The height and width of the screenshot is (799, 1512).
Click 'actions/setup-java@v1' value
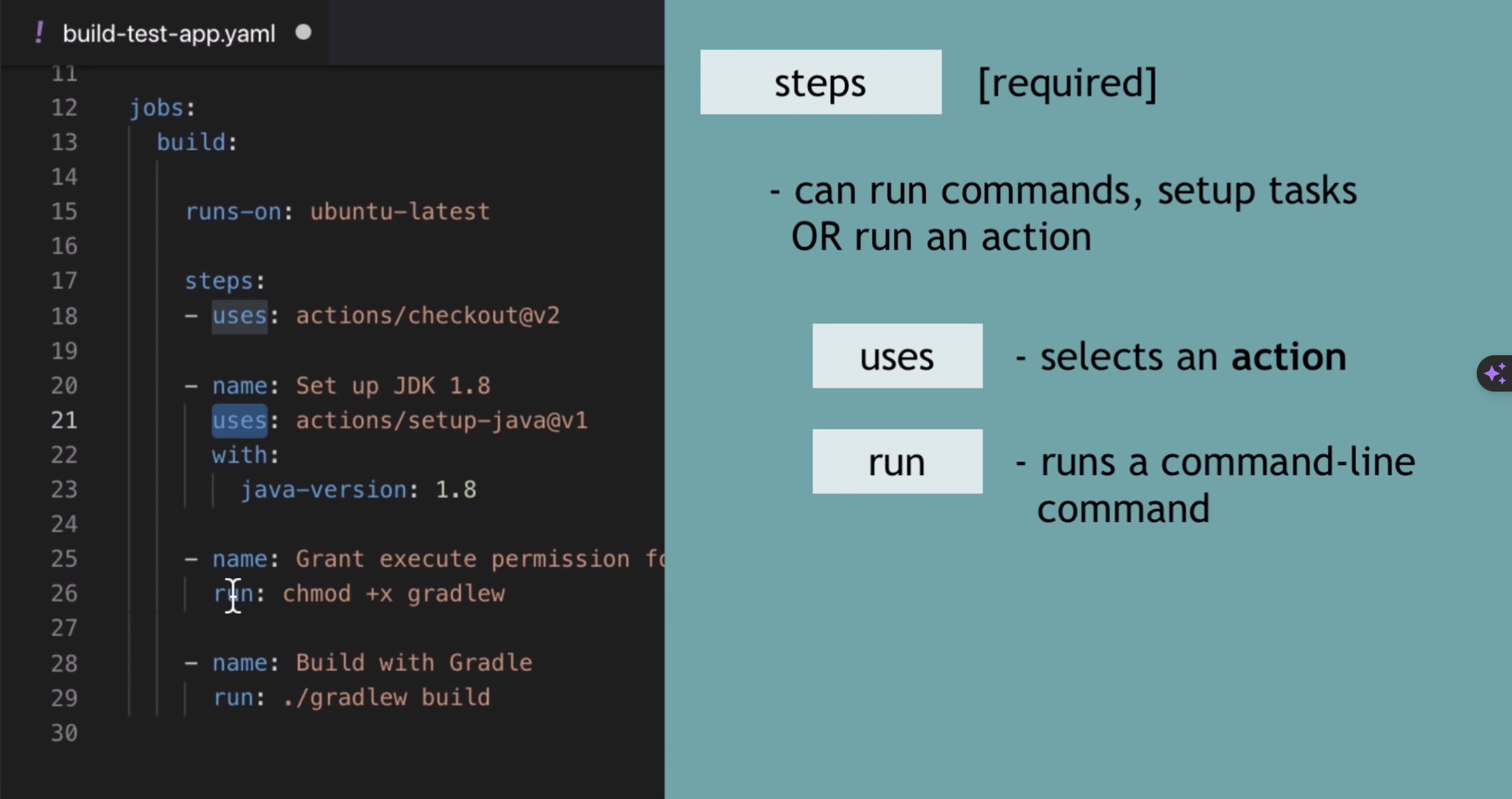(x=442, y=420)
